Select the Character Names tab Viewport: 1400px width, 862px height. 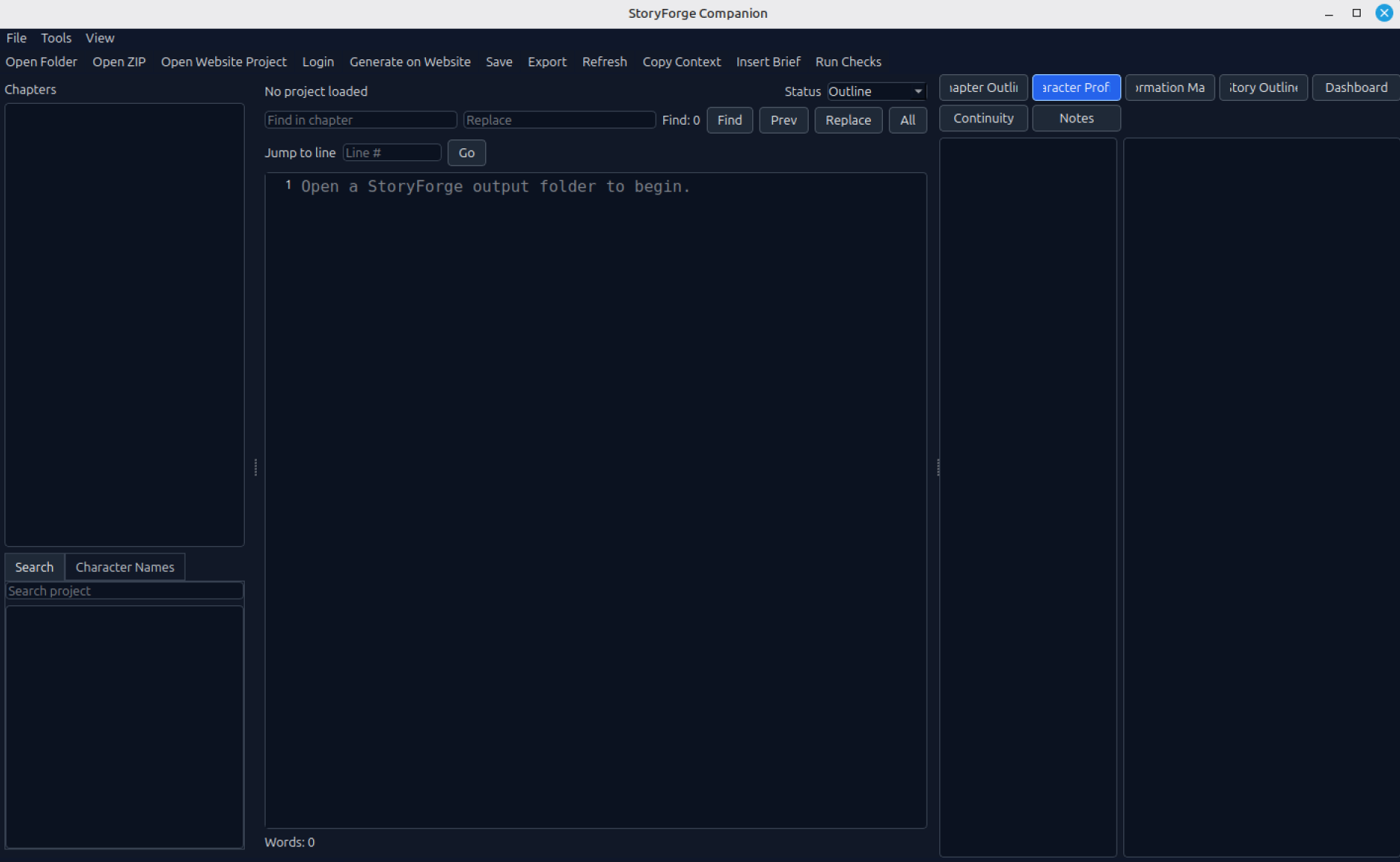coord(125,567)
